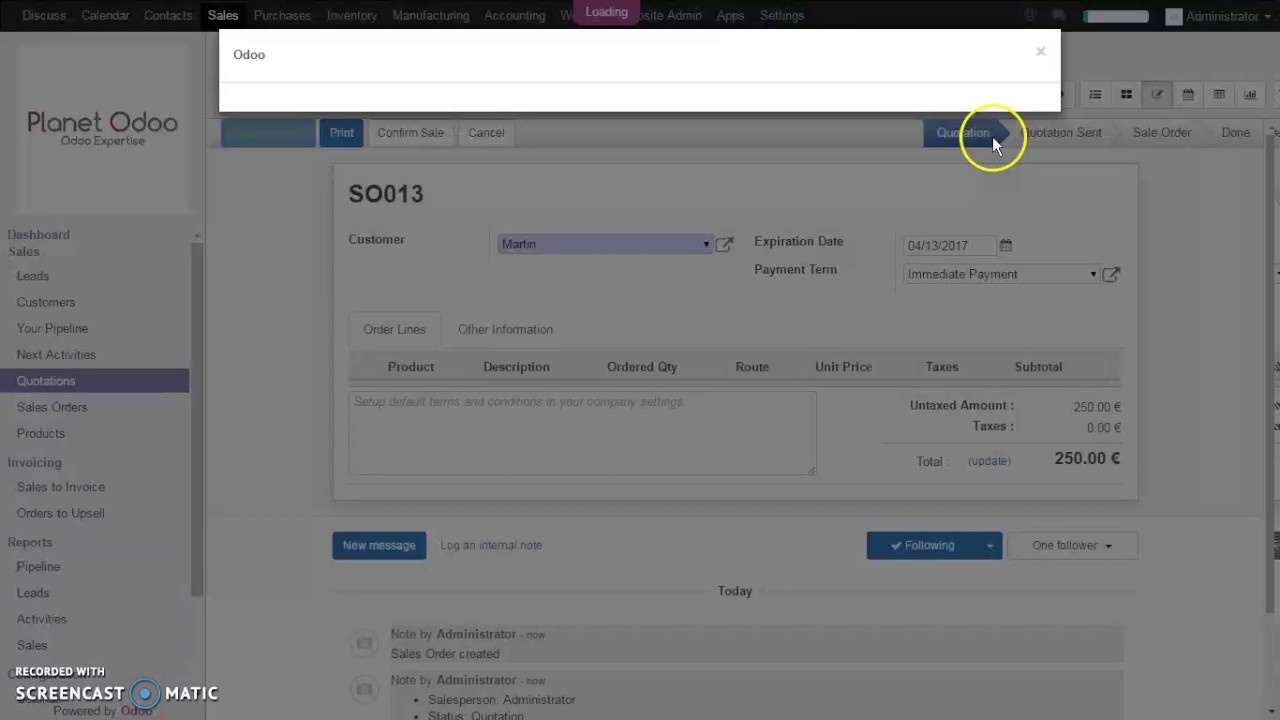Open the Expiration Date calendar picker

(x=1006, y=245)
